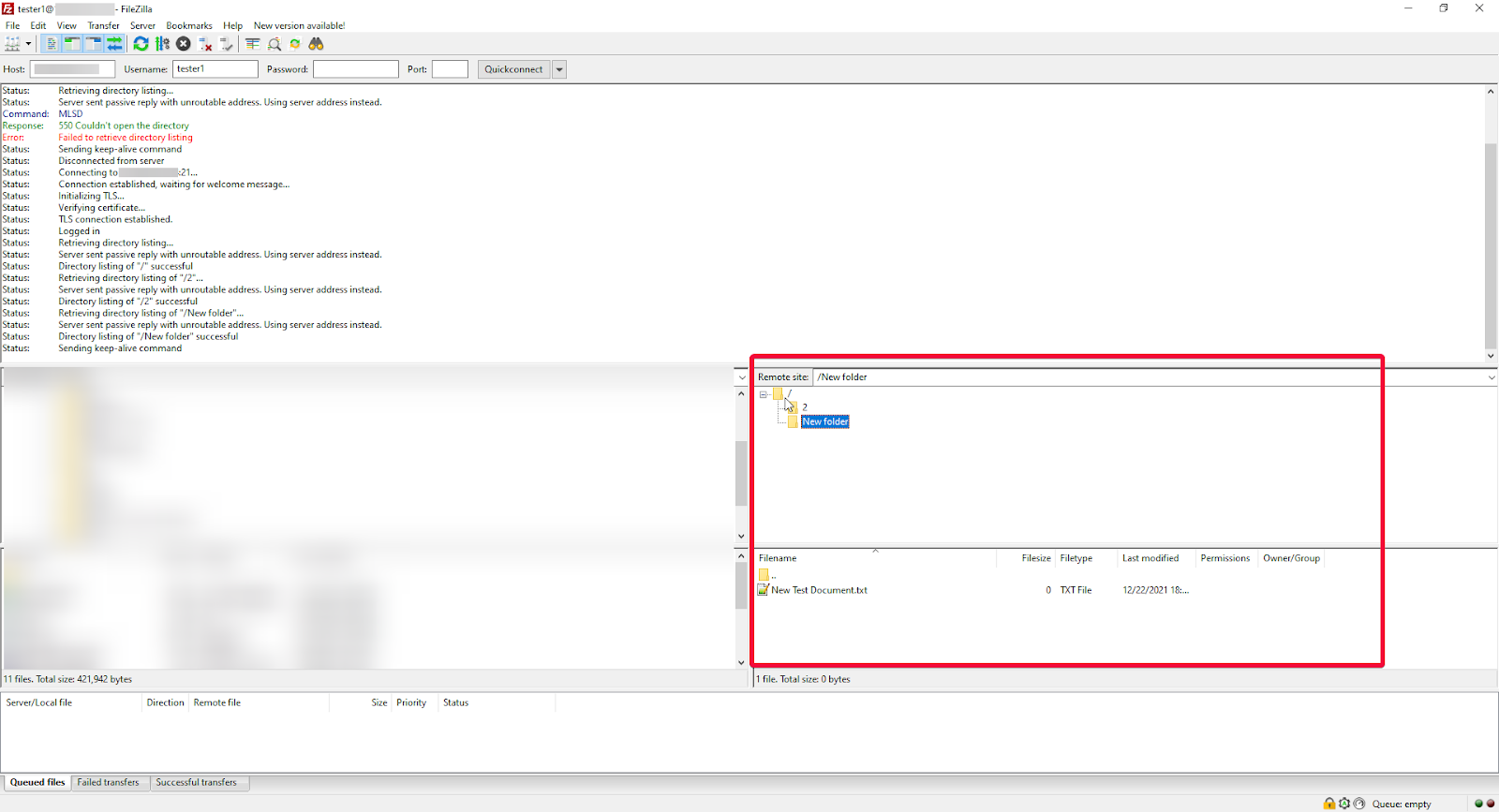Toggle the local directory tree display

click(72, 44)
